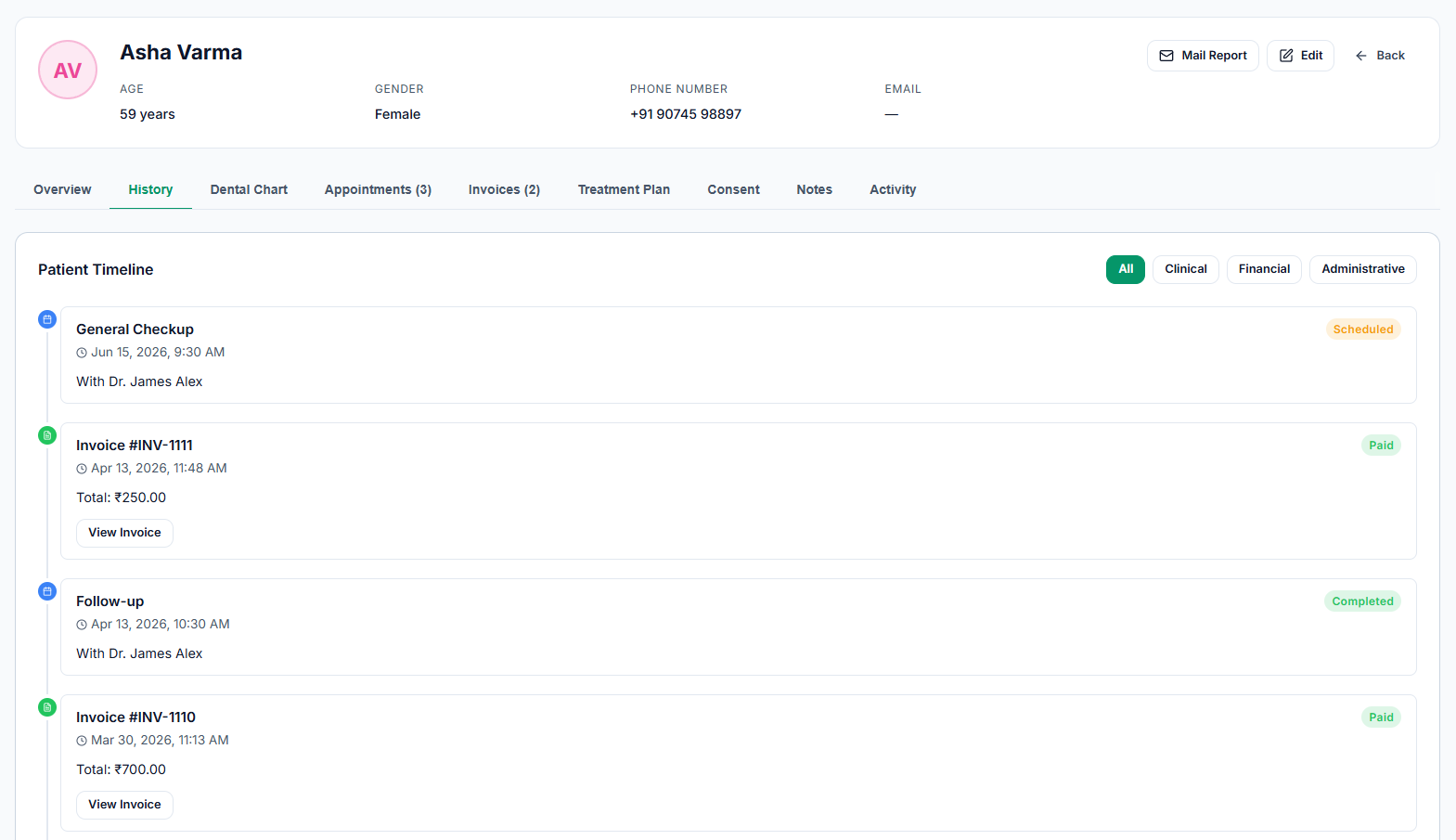The height and width of the screenshot is (840, 1456).
Task: Click the Total: ₹700.00 text
Action: (121, 769)
